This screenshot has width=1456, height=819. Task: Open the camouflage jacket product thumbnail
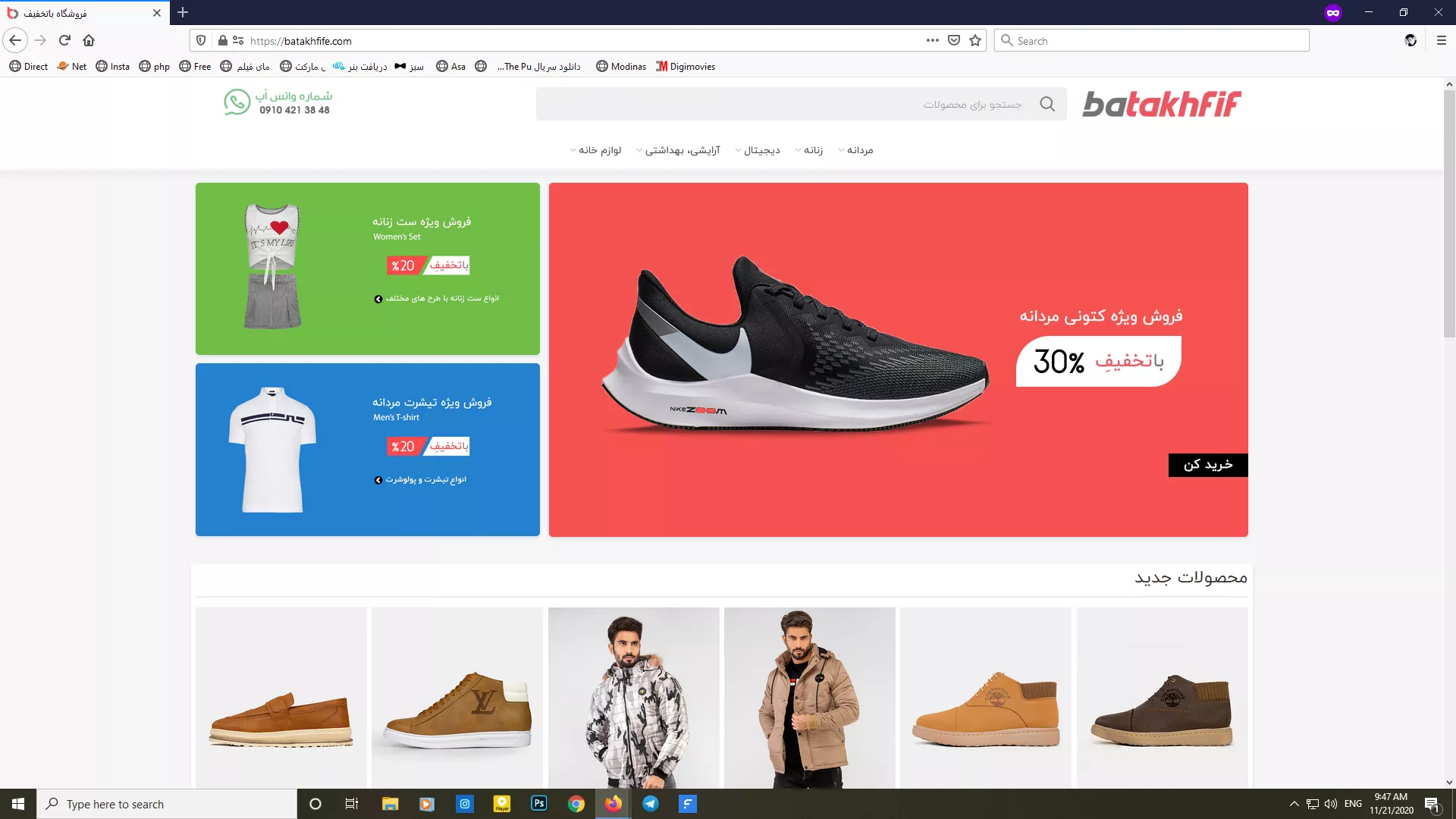633,698
